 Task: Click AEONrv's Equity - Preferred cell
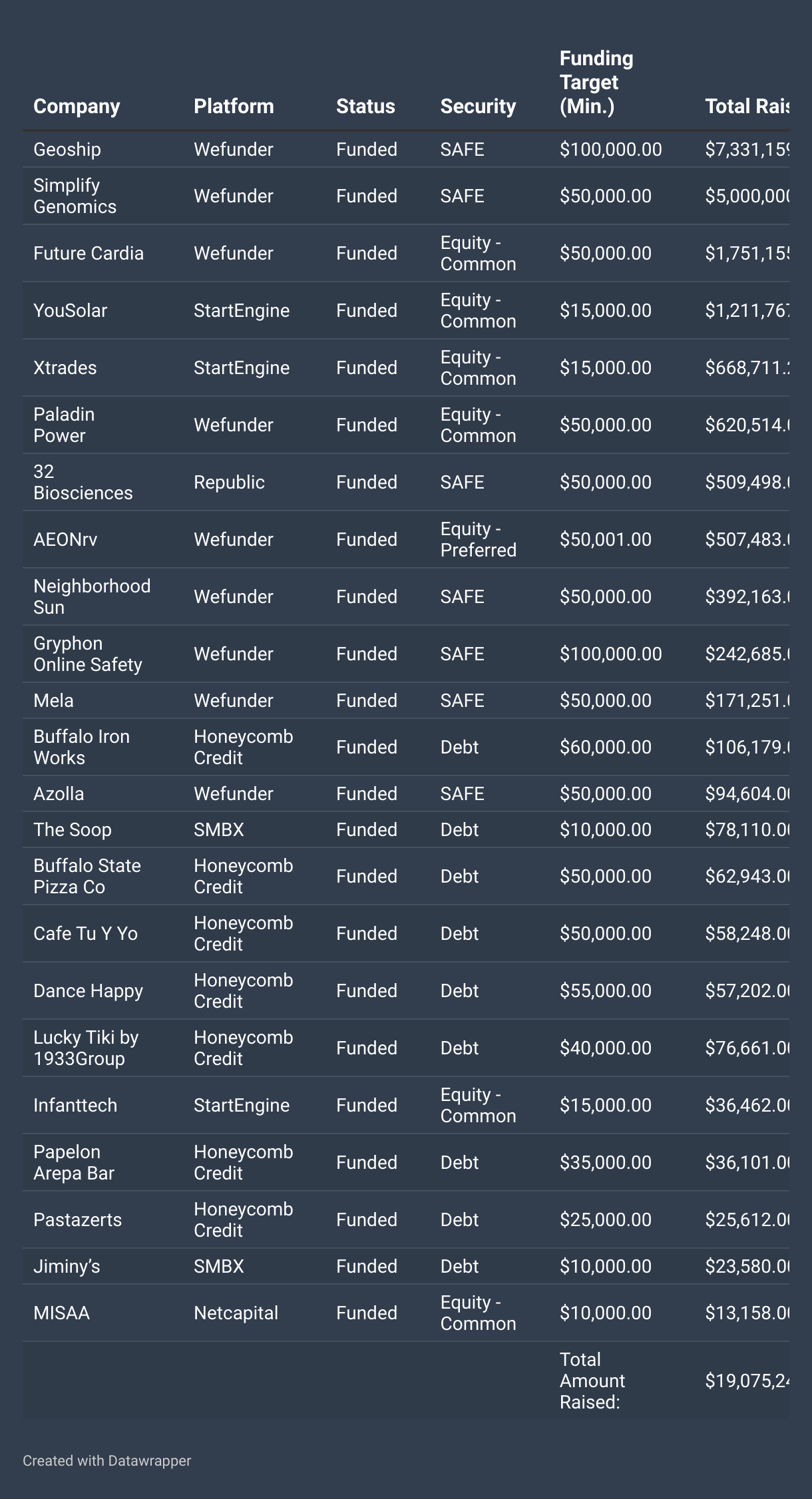tap(479, 539)
